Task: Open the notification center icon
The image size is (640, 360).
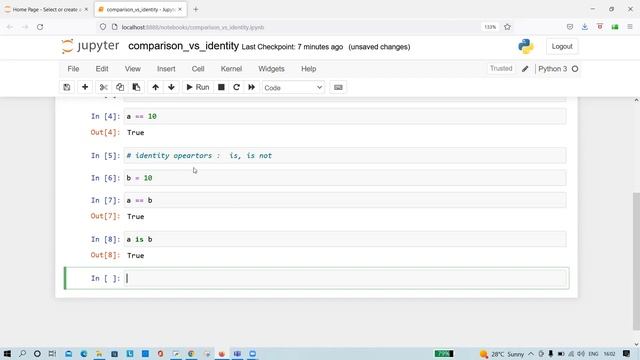Action: 627,353
